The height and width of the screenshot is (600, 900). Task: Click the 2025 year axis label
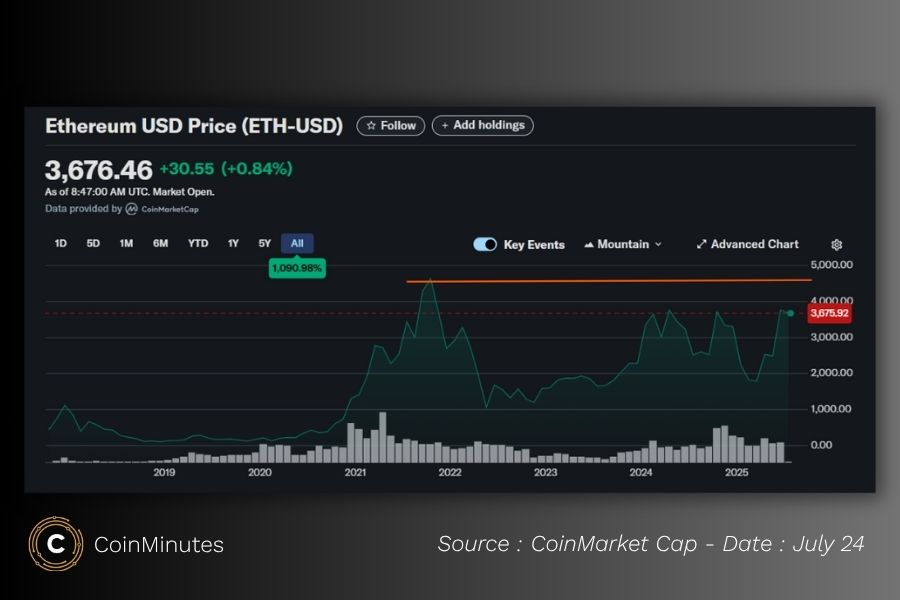736,473
